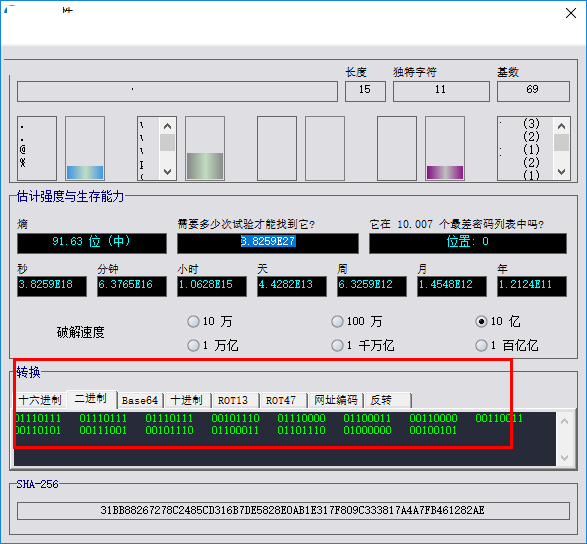Viewport: 587px width, 544px height.
Task: Select the 1 万亿 cracking speed option
Action: click(x=213, y=345)
